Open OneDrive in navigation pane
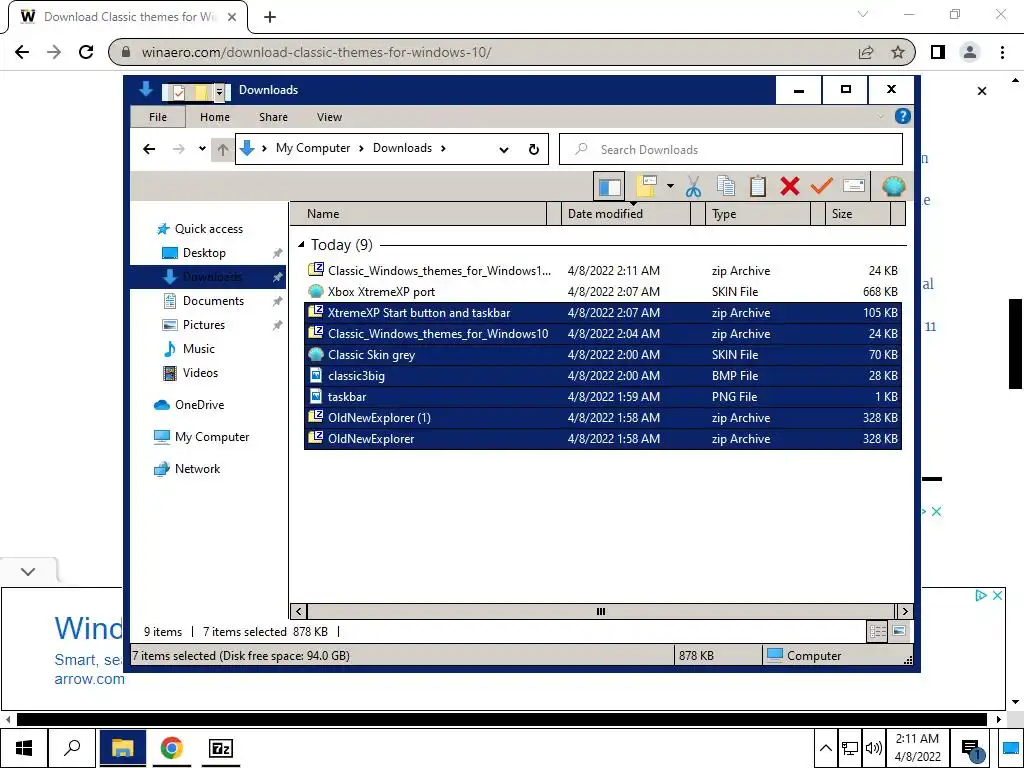The image size is (1024, 768). click(199, 405)
